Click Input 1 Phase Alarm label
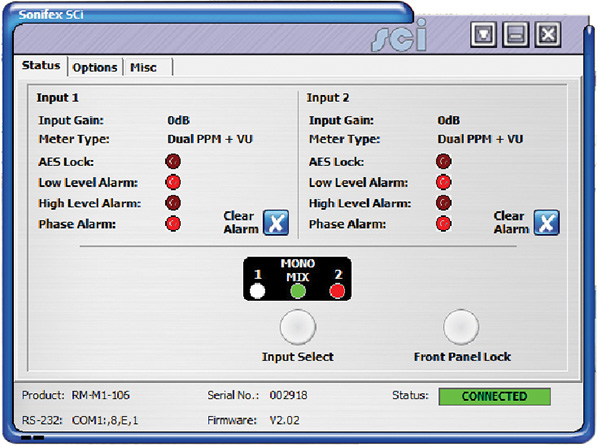The height and width of the screenshot is (447, 598). coord(77,224)
